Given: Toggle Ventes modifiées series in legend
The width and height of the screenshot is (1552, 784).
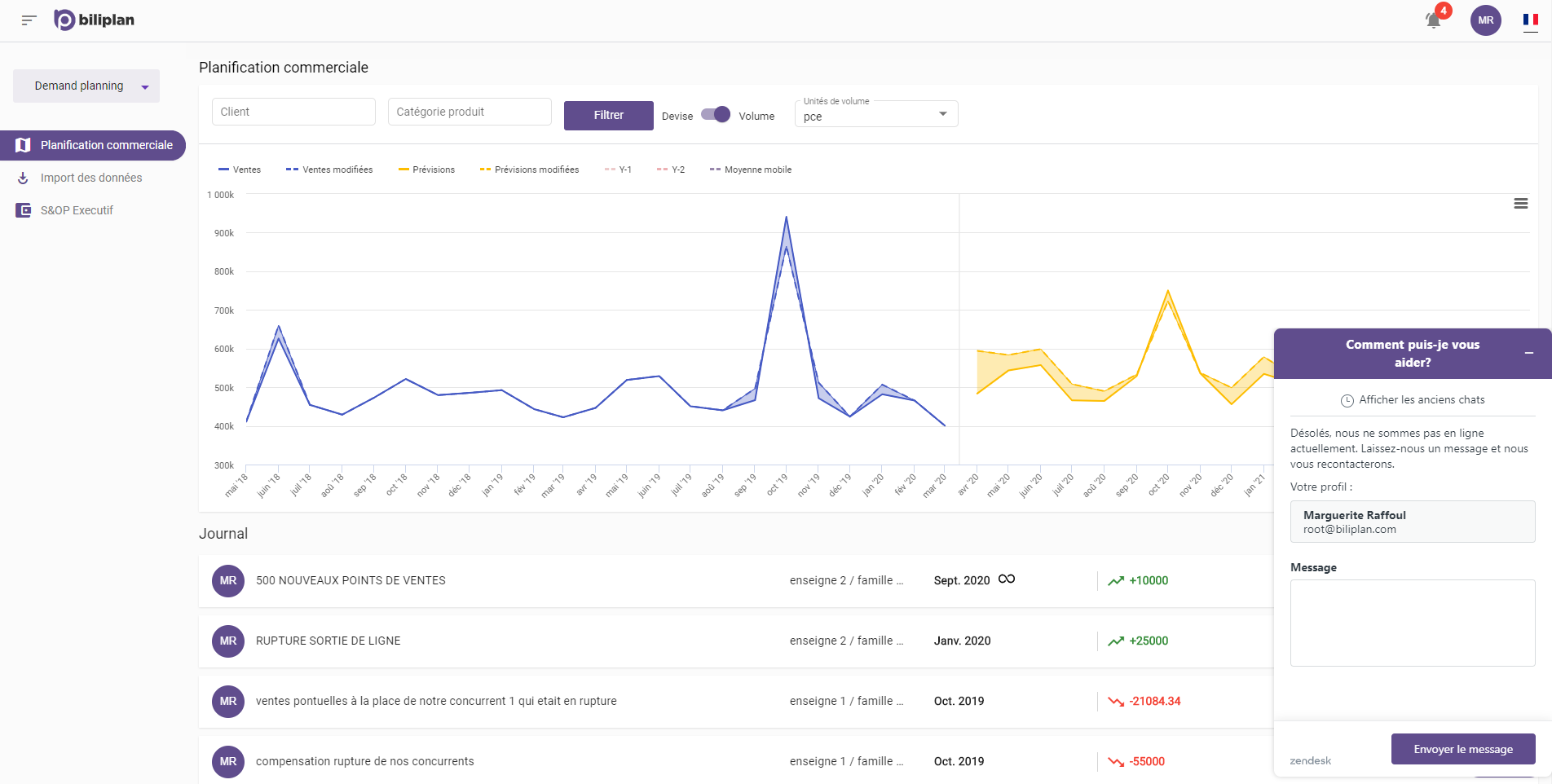Looking at the screenshot, I should pyautogui.click(x=329, y=170).
